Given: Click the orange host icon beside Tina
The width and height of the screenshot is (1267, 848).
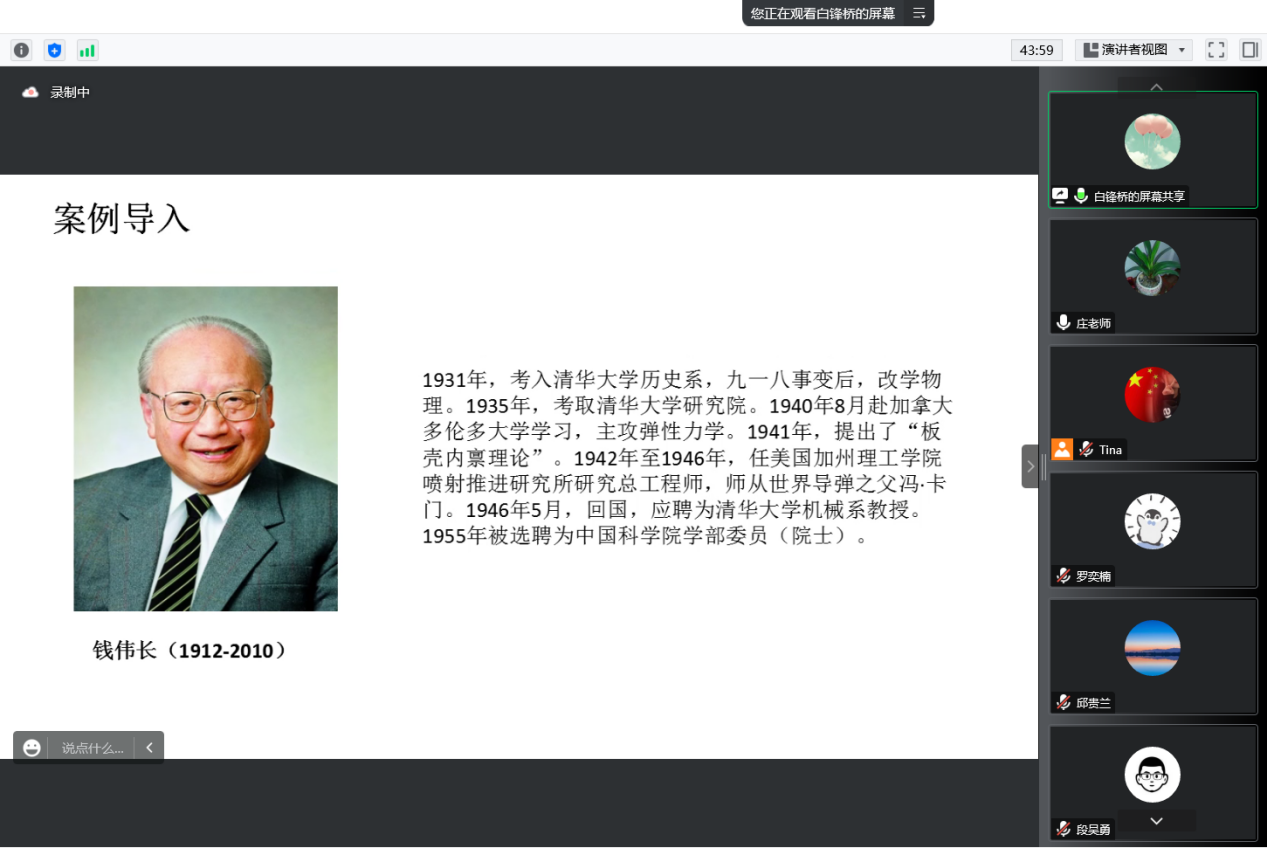Looking at the screenshot, I should pos(1062,449).
